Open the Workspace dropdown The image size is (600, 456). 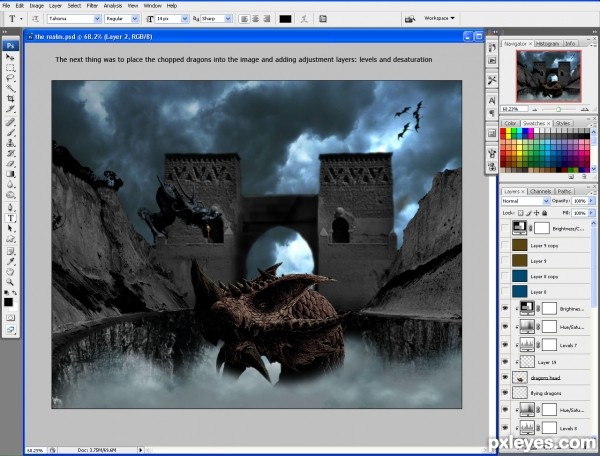(439, 18)
